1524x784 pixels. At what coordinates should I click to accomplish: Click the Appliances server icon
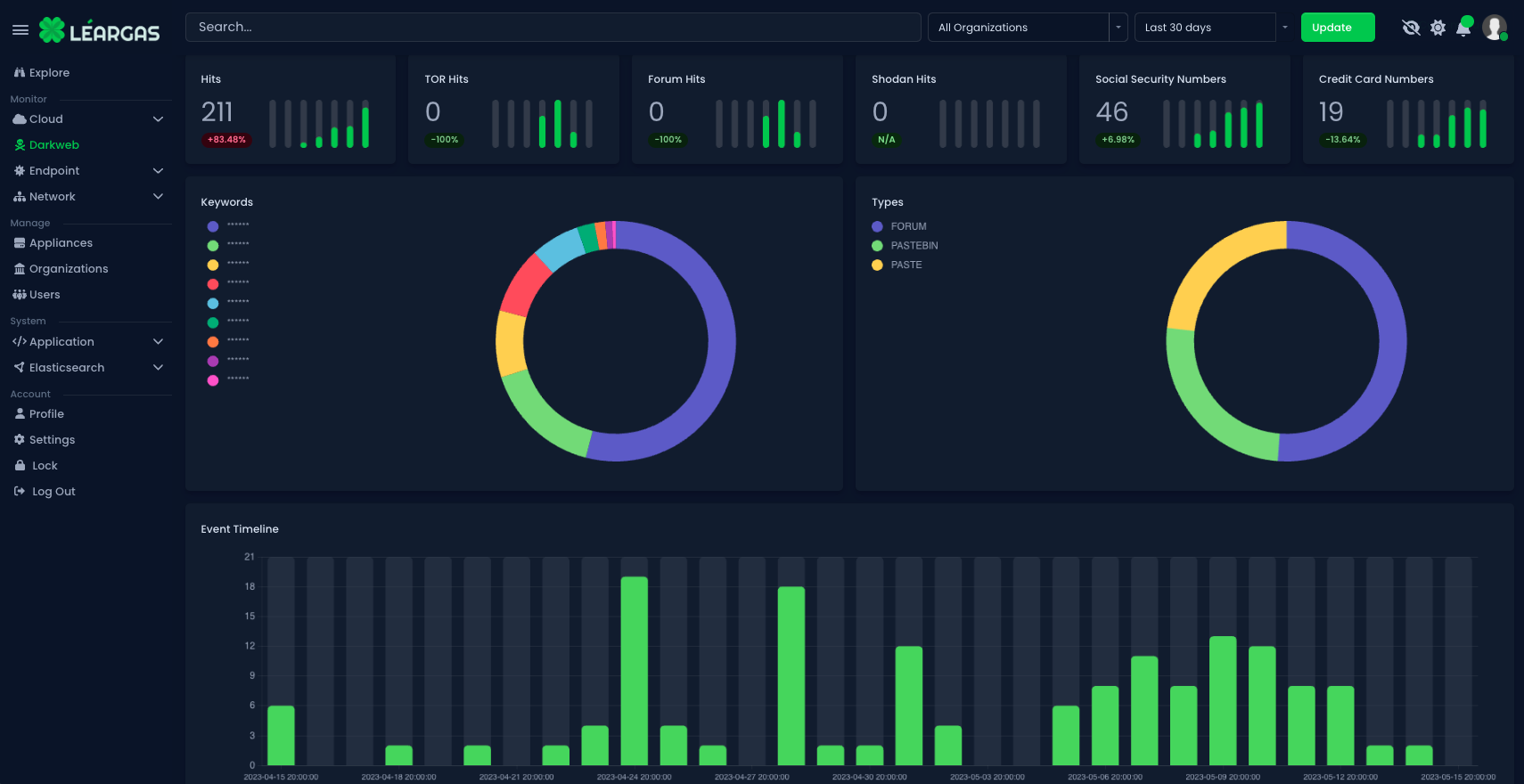[20, 243]
